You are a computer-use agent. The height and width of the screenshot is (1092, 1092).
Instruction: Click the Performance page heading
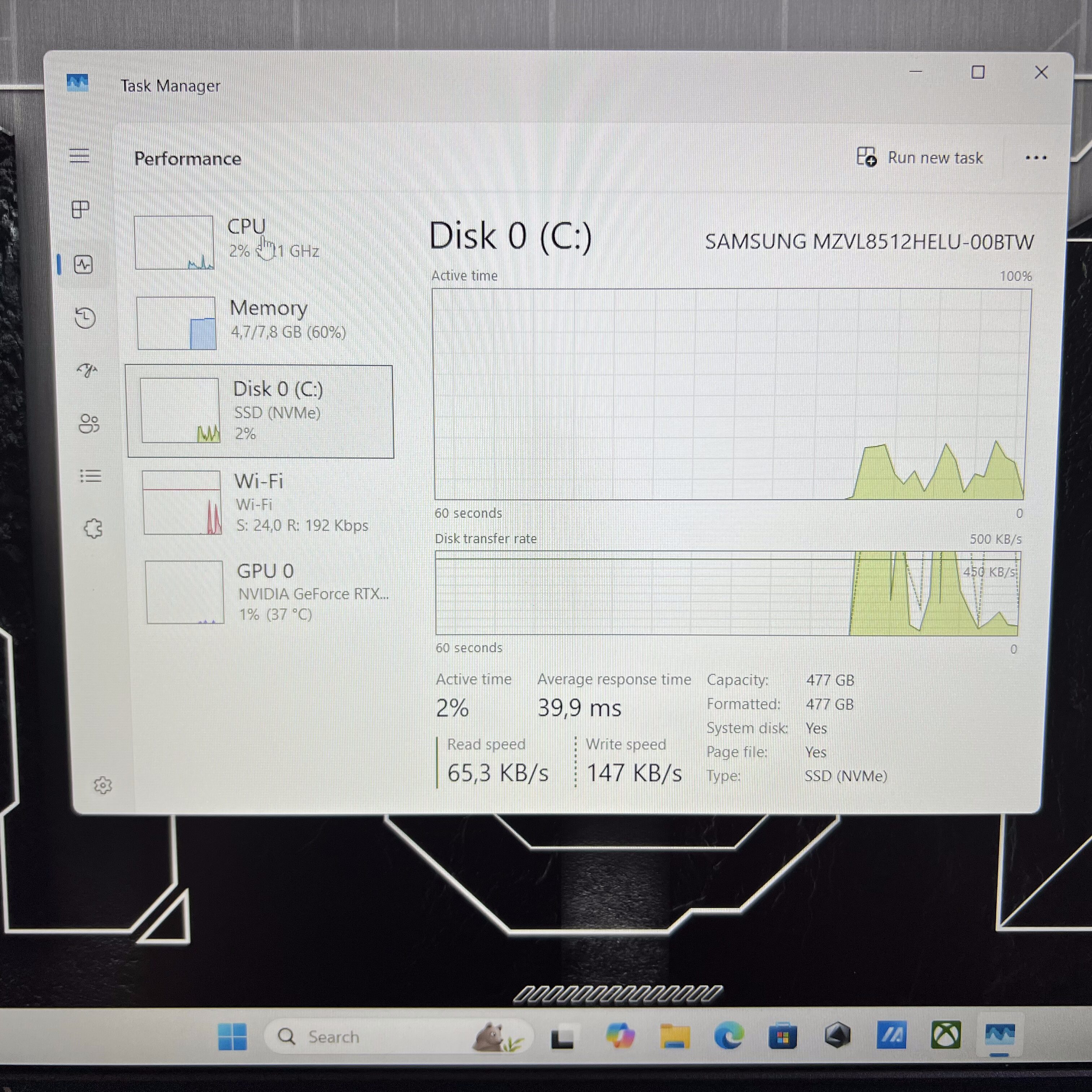tap(188, 158)
